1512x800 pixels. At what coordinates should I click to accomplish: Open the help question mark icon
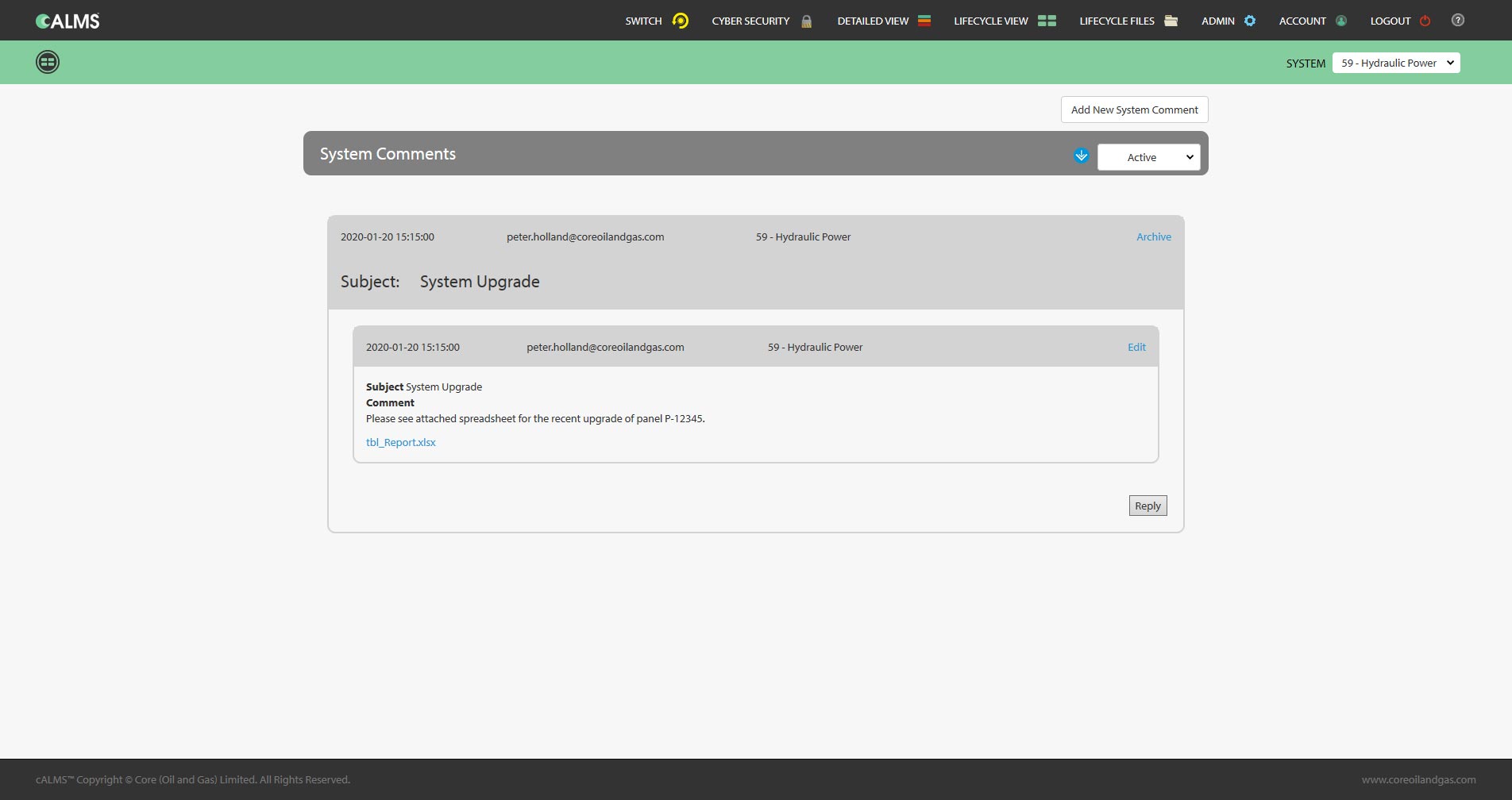tap(1458, 21)
